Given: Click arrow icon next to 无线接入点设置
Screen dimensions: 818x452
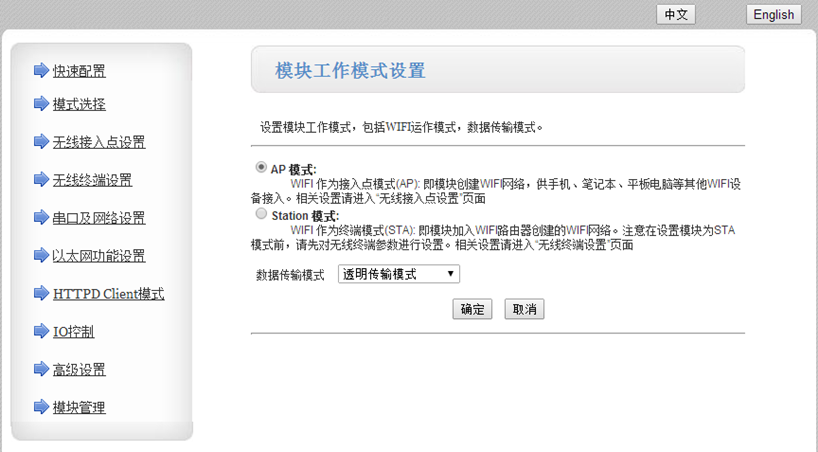Looking at the screenshot, I should [x=41, y=141].
